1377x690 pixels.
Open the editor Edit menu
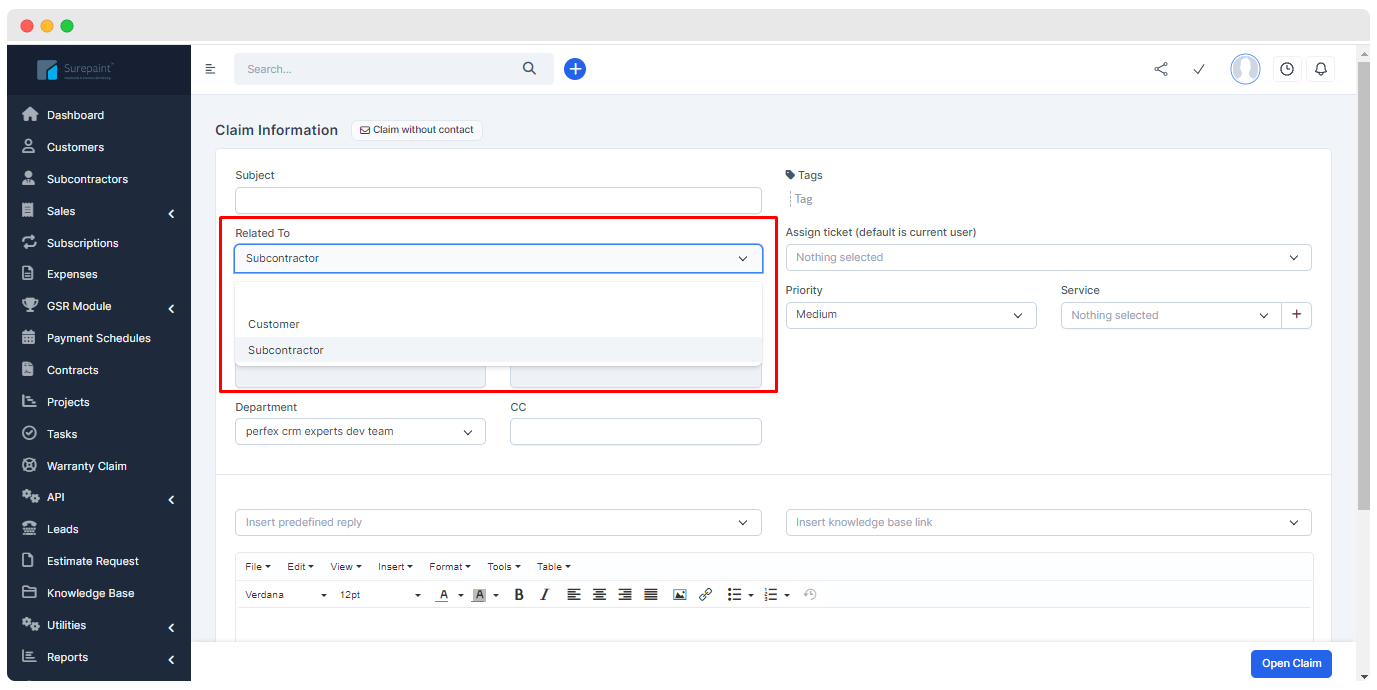point(300,567)
